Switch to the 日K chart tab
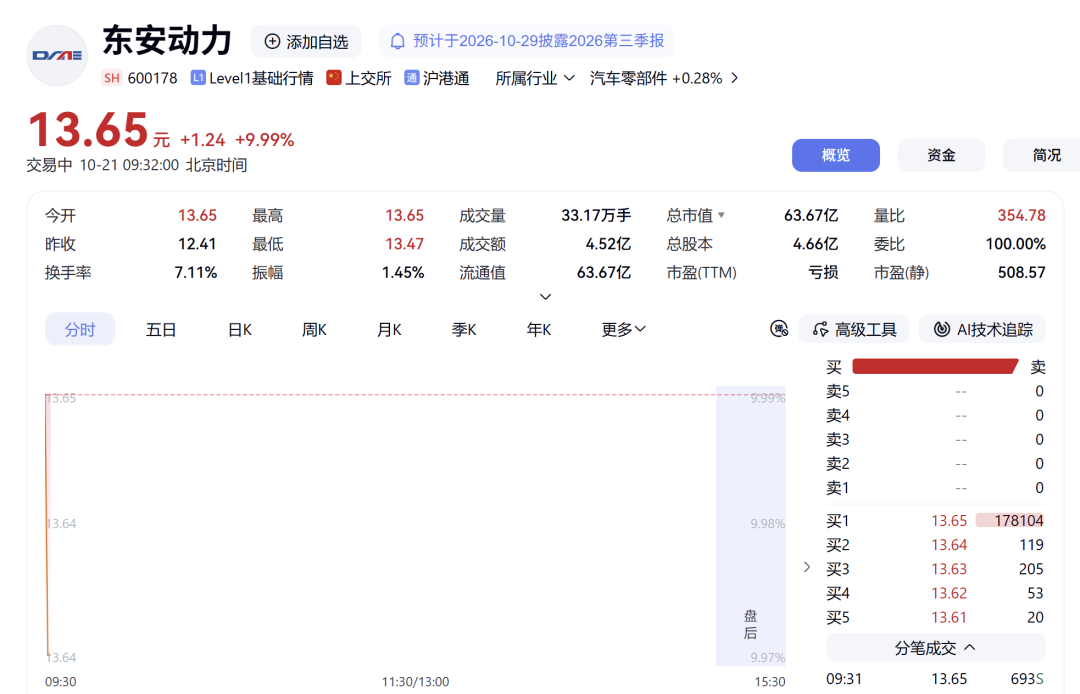Image resolution: width=1080 pixels, height=694 pixels. click(240, 330)
